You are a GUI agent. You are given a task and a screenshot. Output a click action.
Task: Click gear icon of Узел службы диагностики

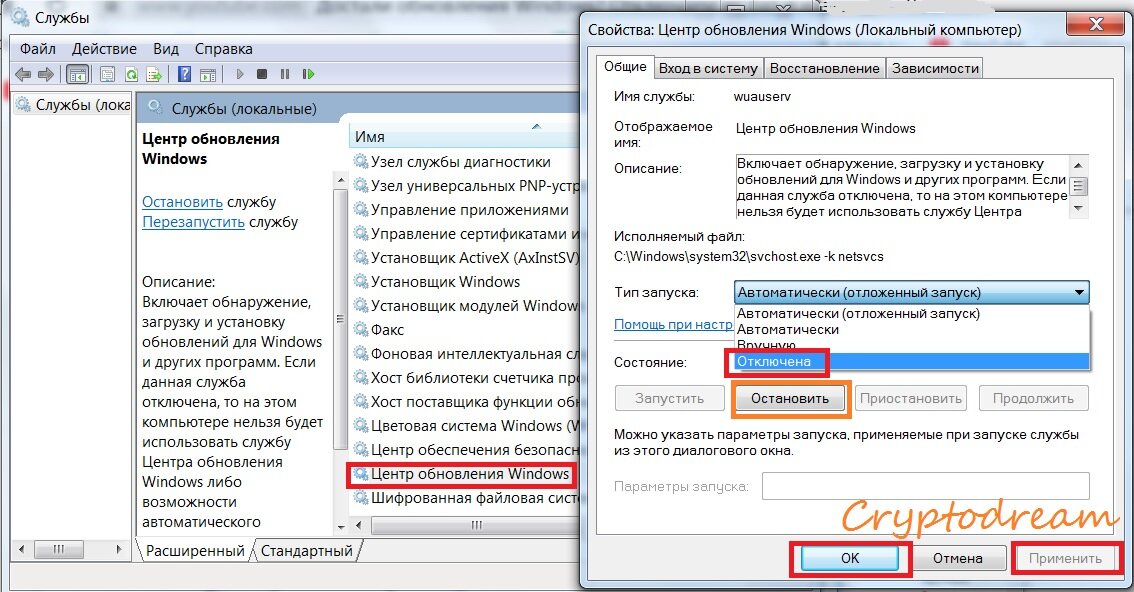point(360,162)
